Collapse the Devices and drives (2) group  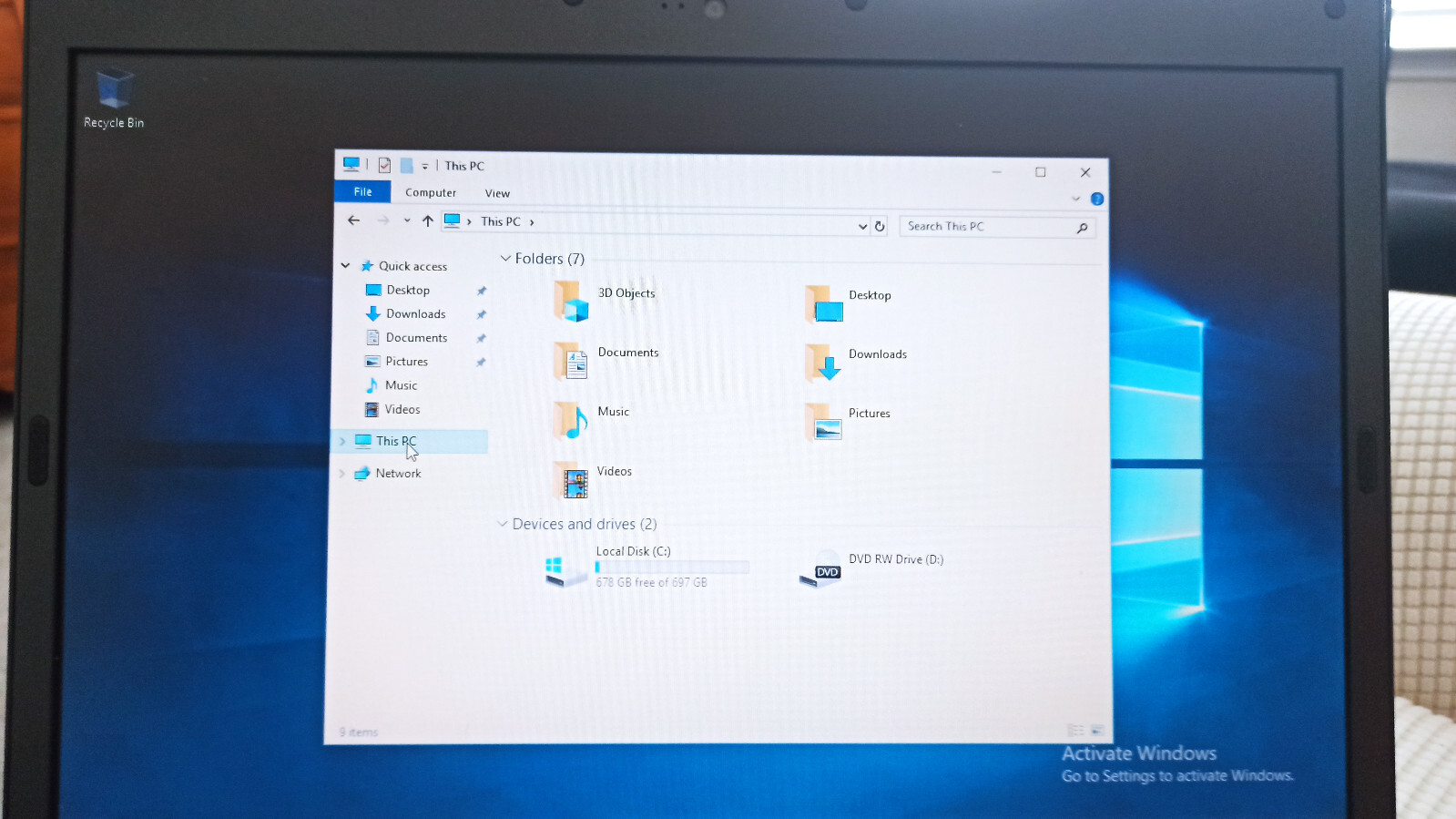[503, 524]
